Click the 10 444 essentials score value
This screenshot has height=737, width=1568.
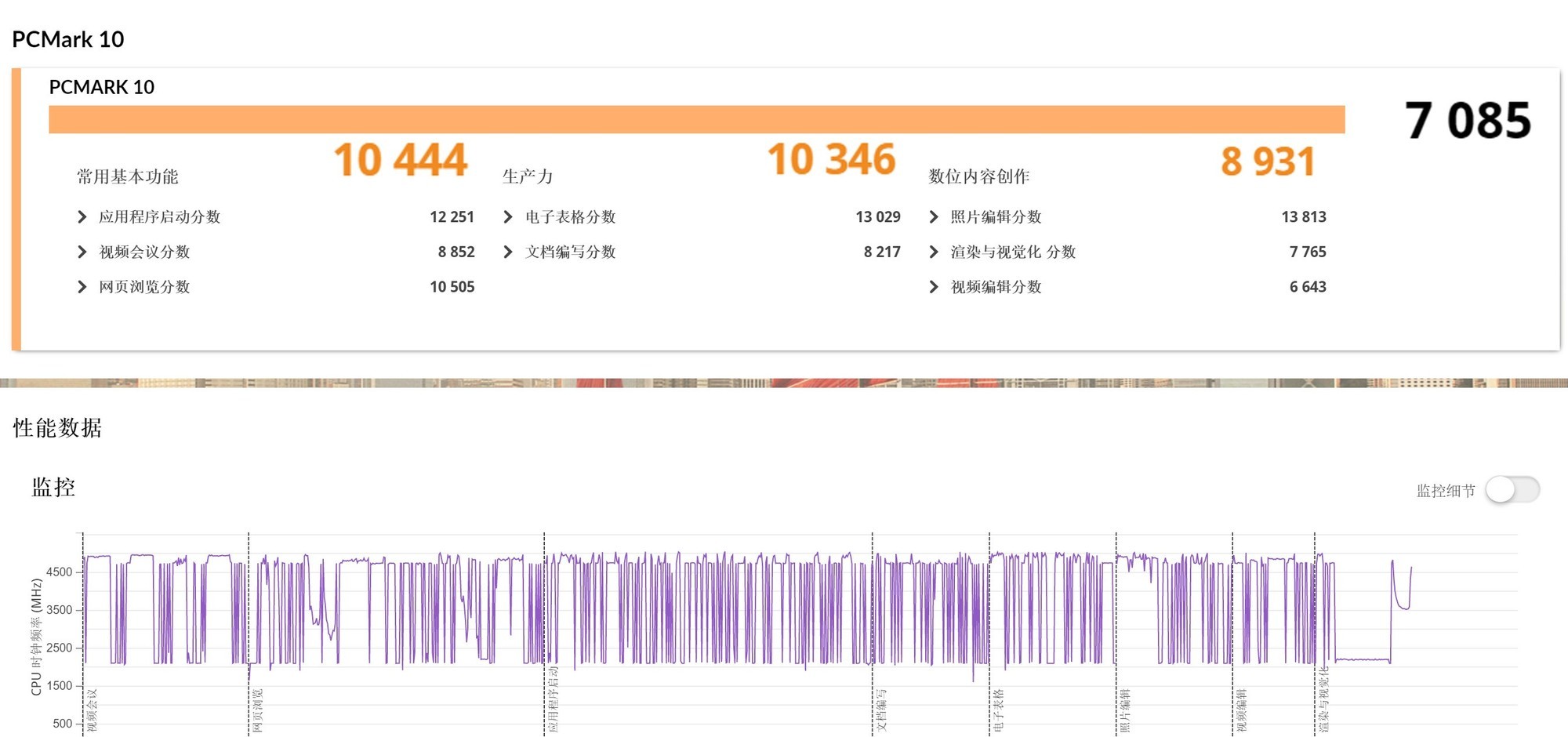point(401,160)
